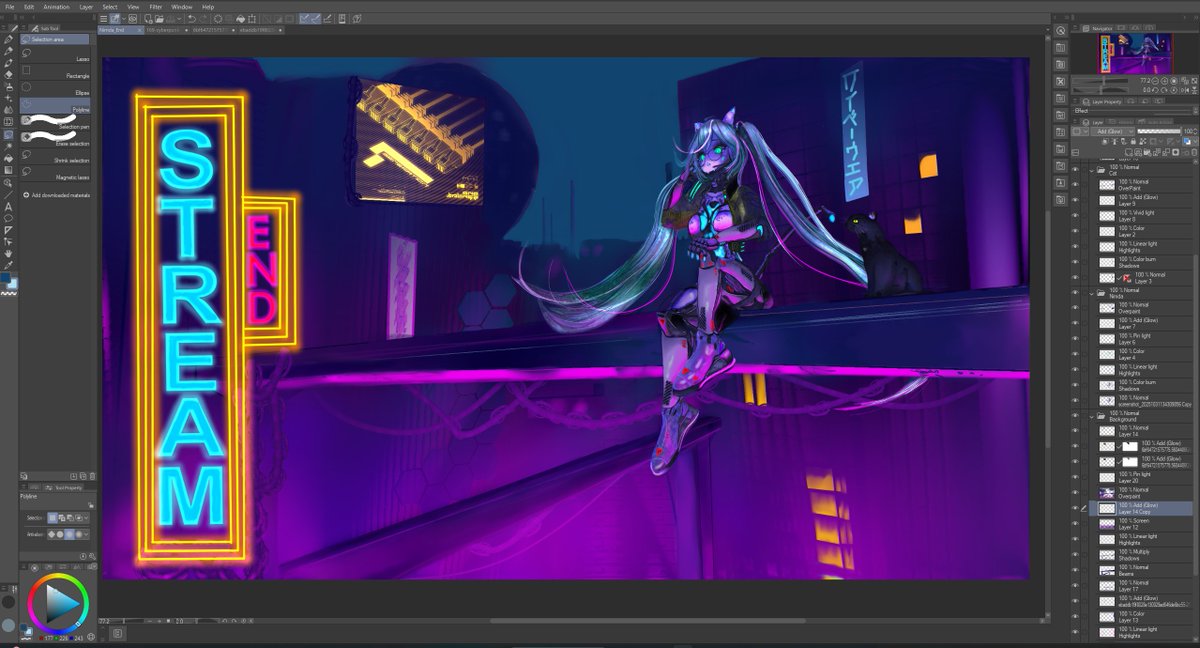This screenshot has width=1200, height=648.
Task: Open the Quick Access panel icon in right dock
Action: 1059,30
